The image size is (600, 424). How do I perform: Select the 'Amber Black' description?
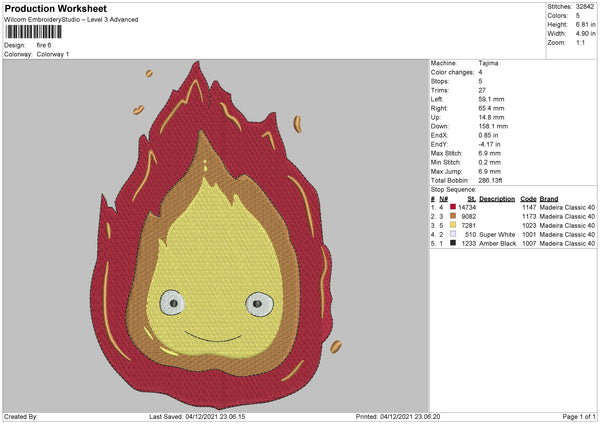click(x=497, y=243)
